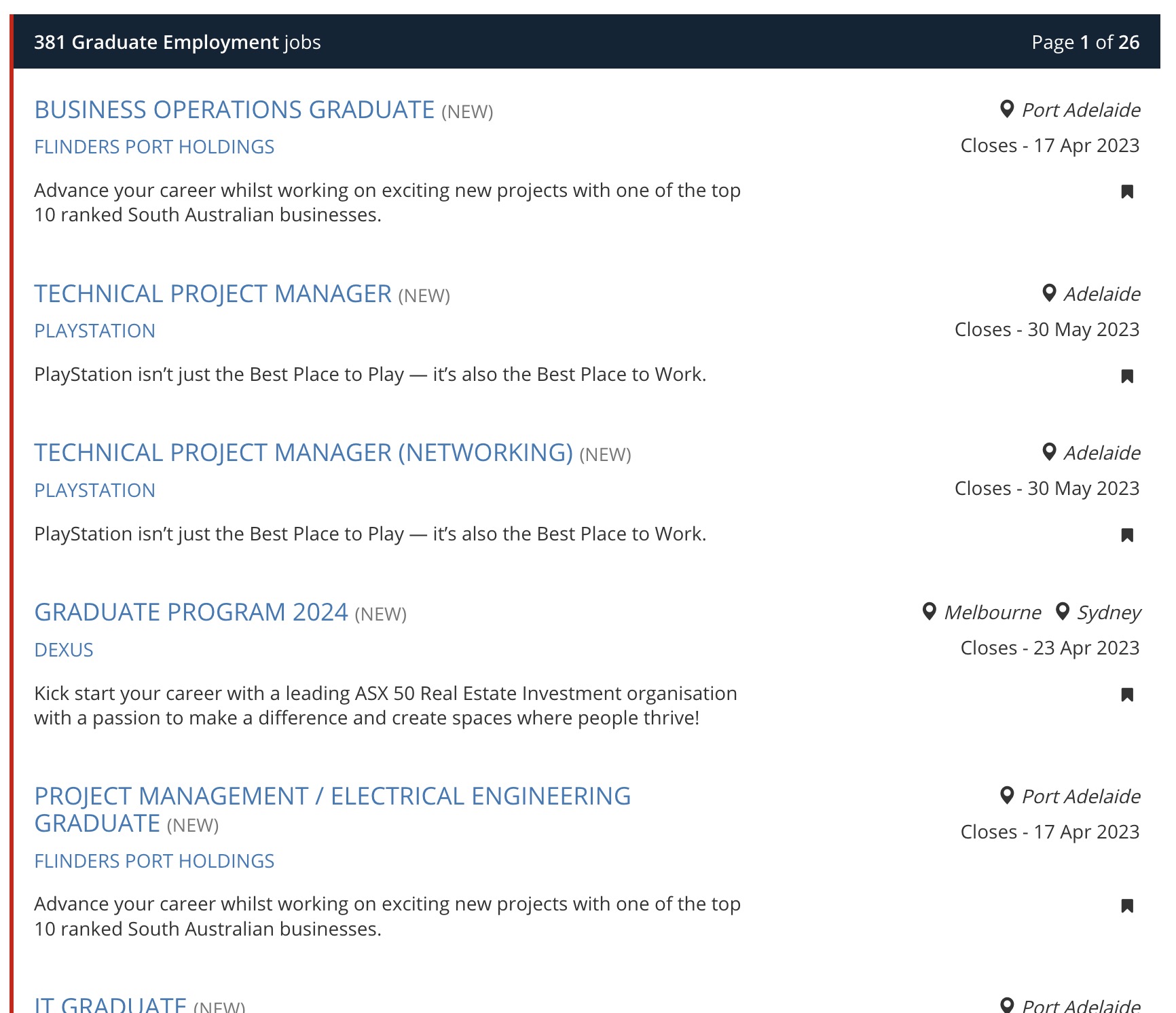The width and height of the screenshot is (1176, 1013).
Task: Open IT Graduate job listing
Action: click(110, 1004)
